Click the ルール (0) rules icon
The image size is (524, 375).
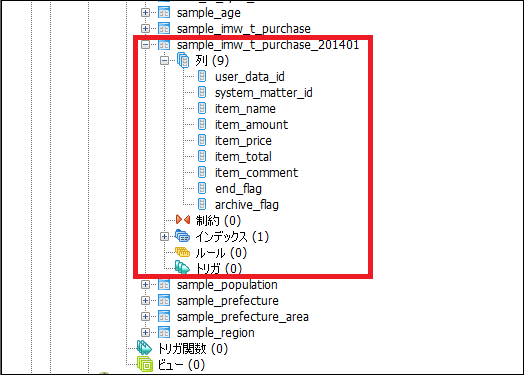pyautogui.click(x=182, y=252)
